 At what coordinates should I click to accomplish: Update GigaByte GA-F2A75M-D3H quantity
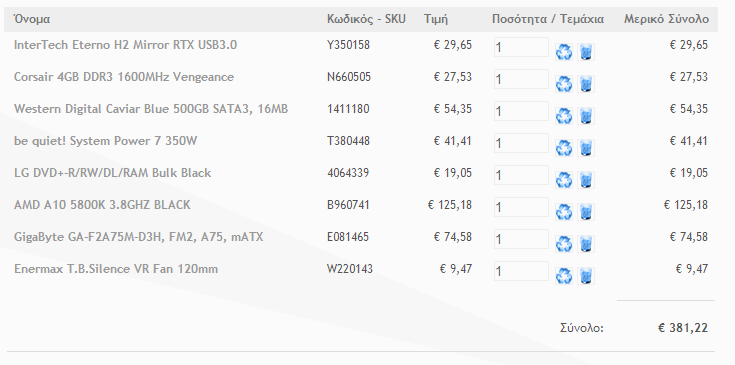563,244
